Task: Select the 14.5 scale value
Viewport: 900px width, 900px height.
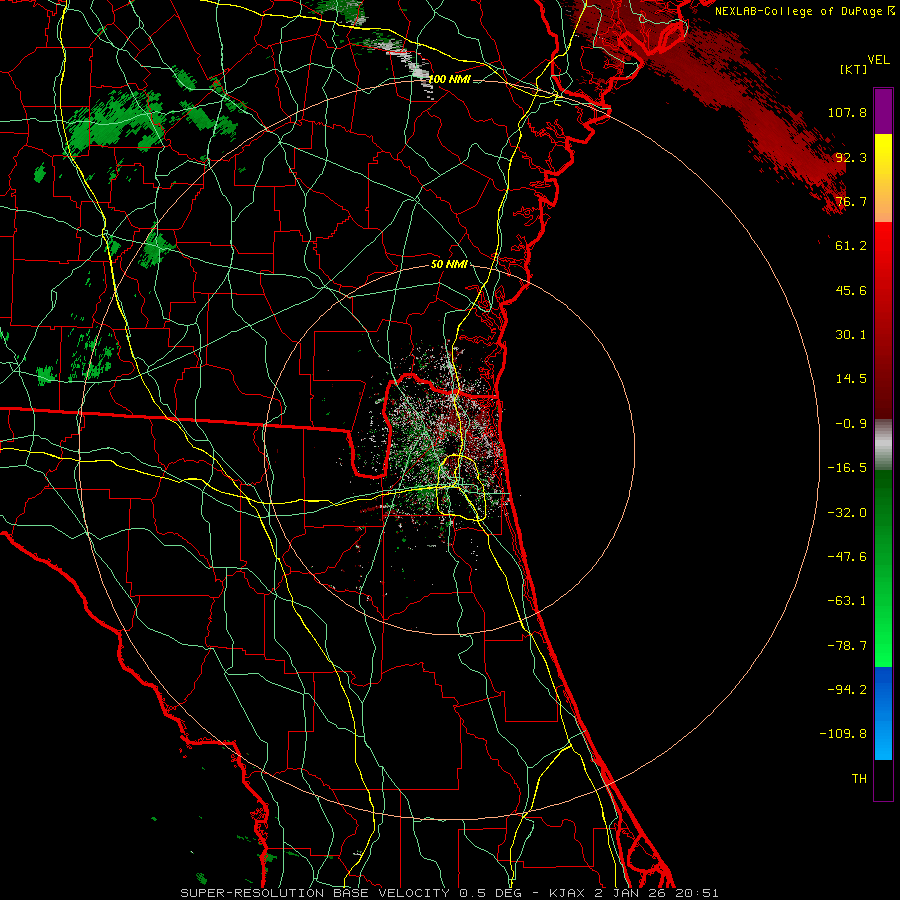Action: (851, 379)
